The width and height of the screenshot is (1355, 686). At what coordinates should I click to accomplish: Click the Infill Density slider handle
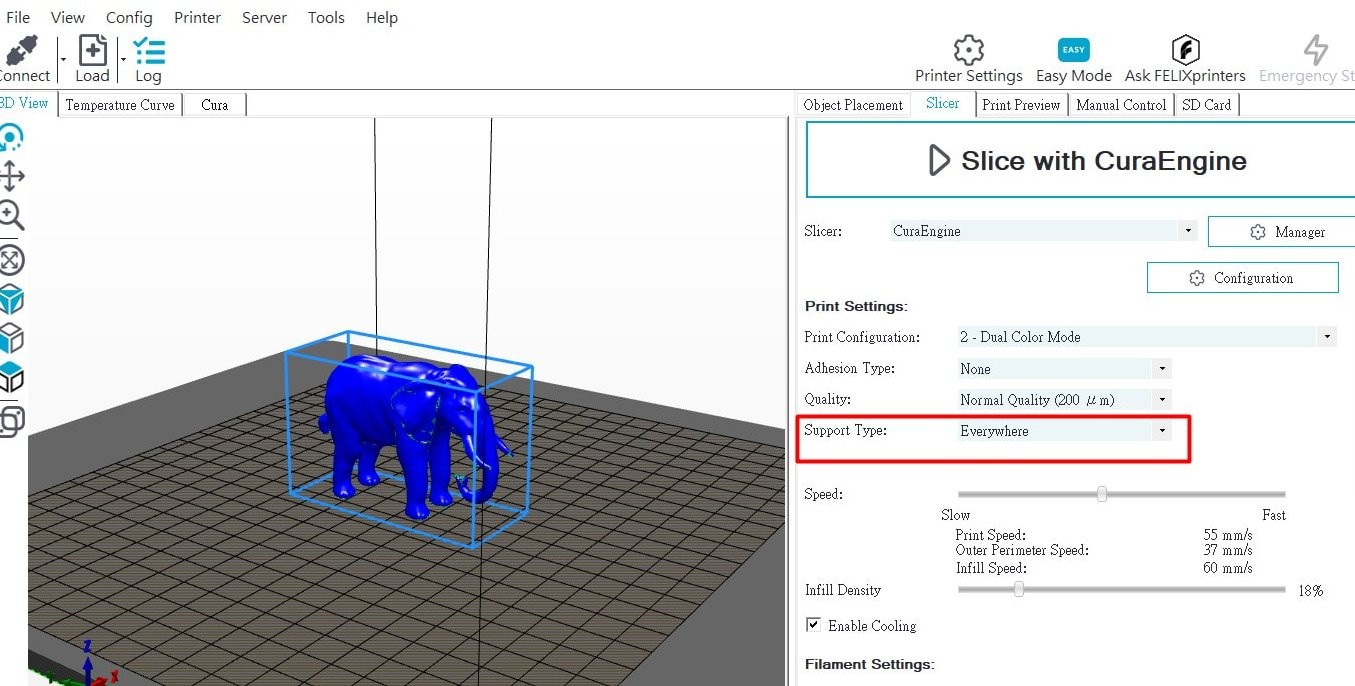tap(1018, 590)
